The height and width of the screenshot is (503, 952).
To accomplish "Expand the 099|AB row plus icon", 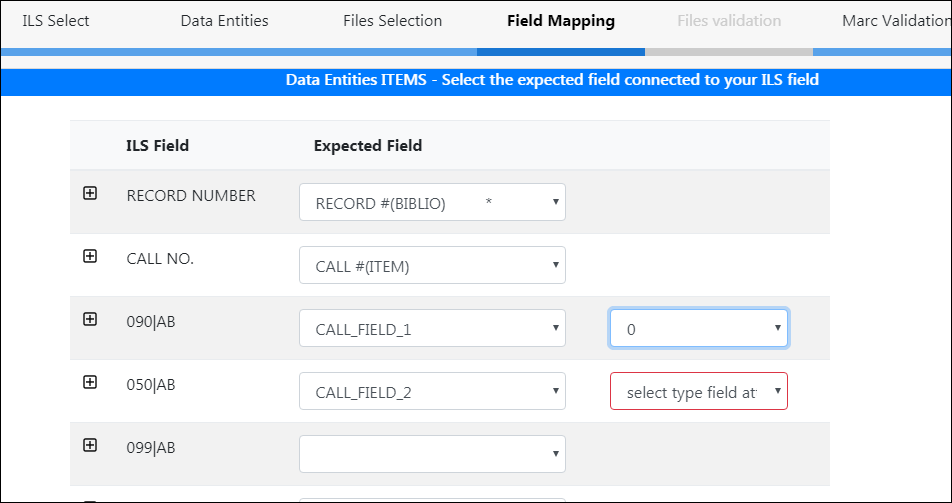I will (90, 445).
